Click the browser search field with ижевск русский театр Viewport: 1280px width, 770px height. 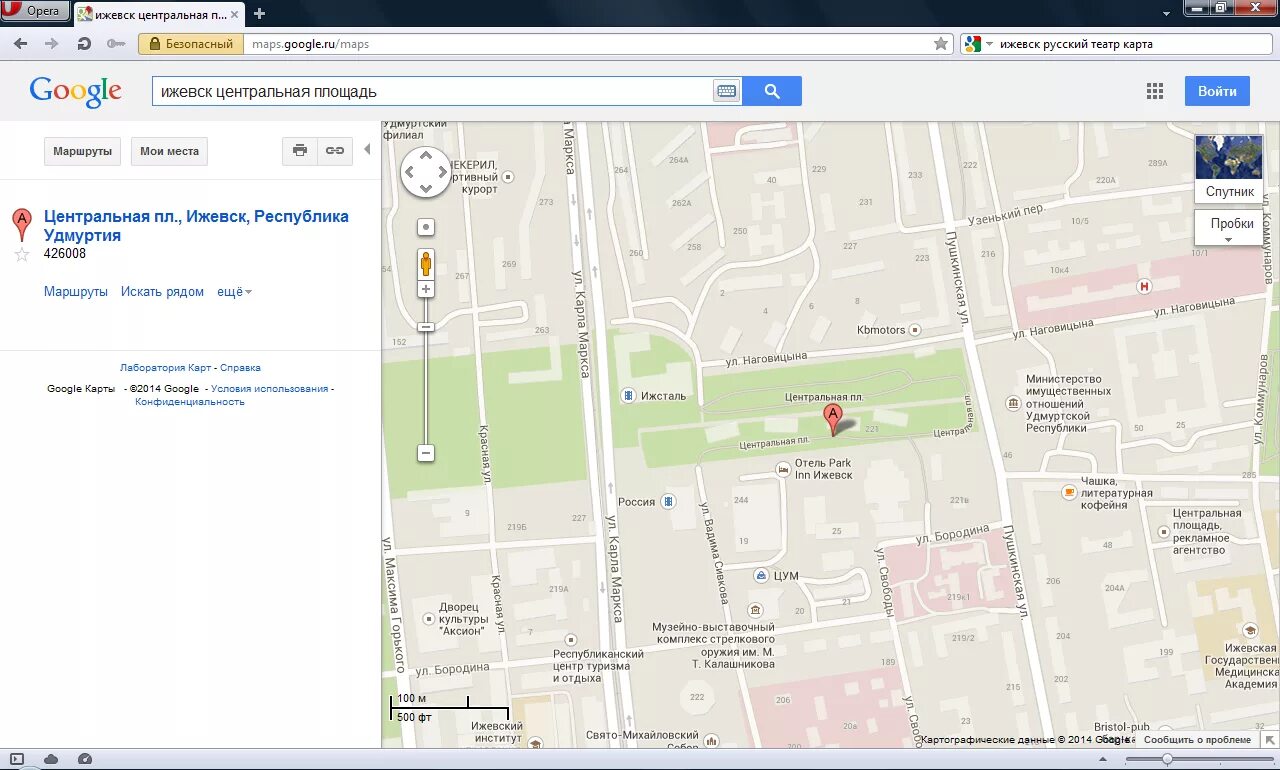[1132, 44]
